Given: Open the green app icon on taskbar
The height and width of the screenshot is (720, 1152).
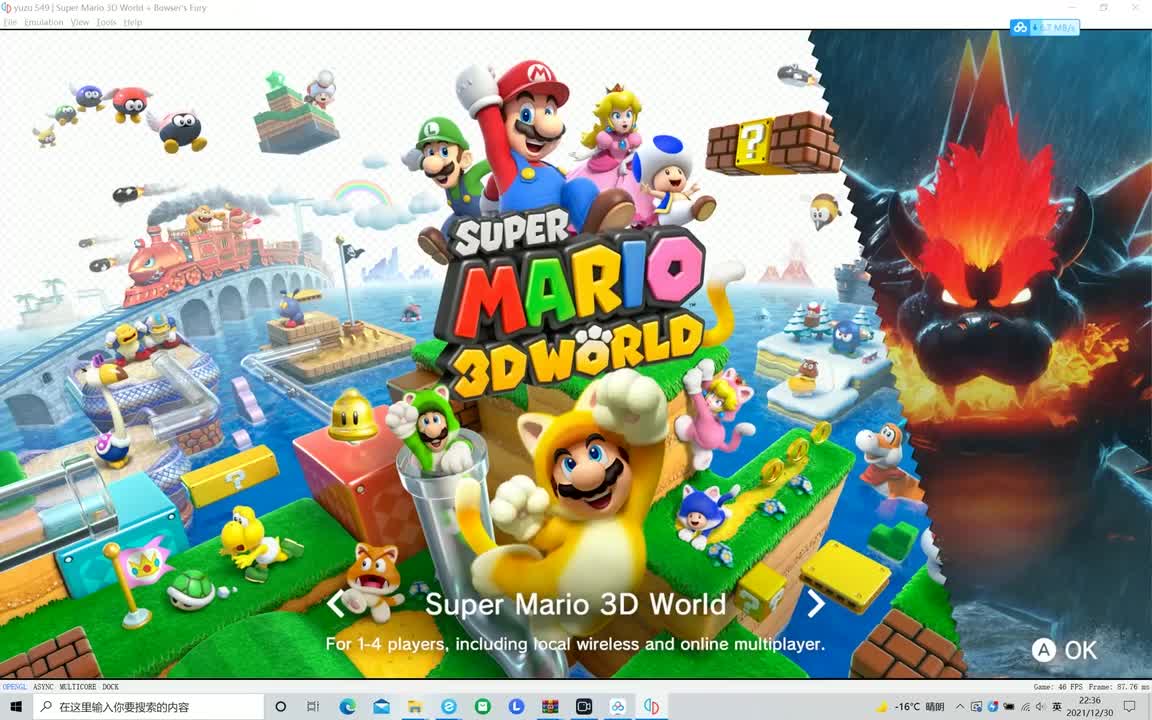Looking at the screenshot, I should pos(483,706).
